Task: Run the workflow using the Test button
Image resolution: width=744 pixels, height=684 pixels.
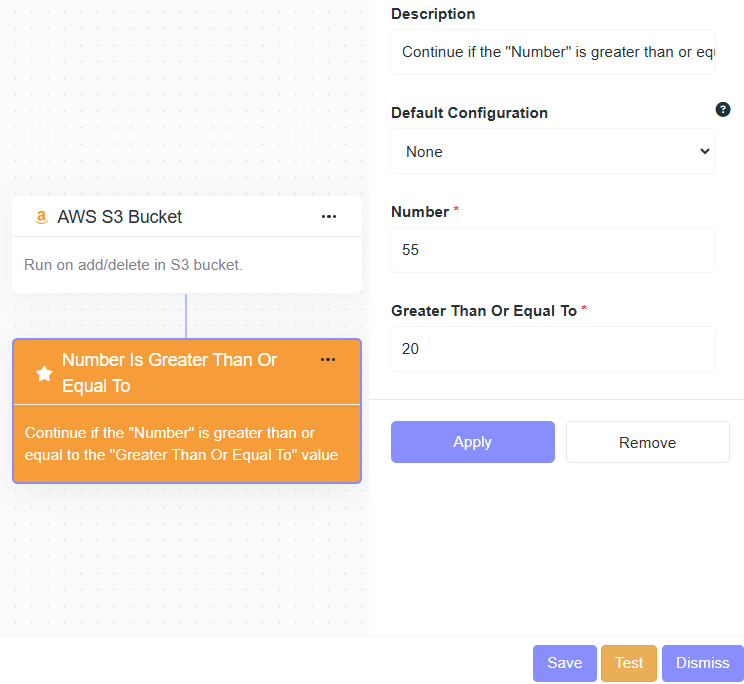Action: click(629, 663)
